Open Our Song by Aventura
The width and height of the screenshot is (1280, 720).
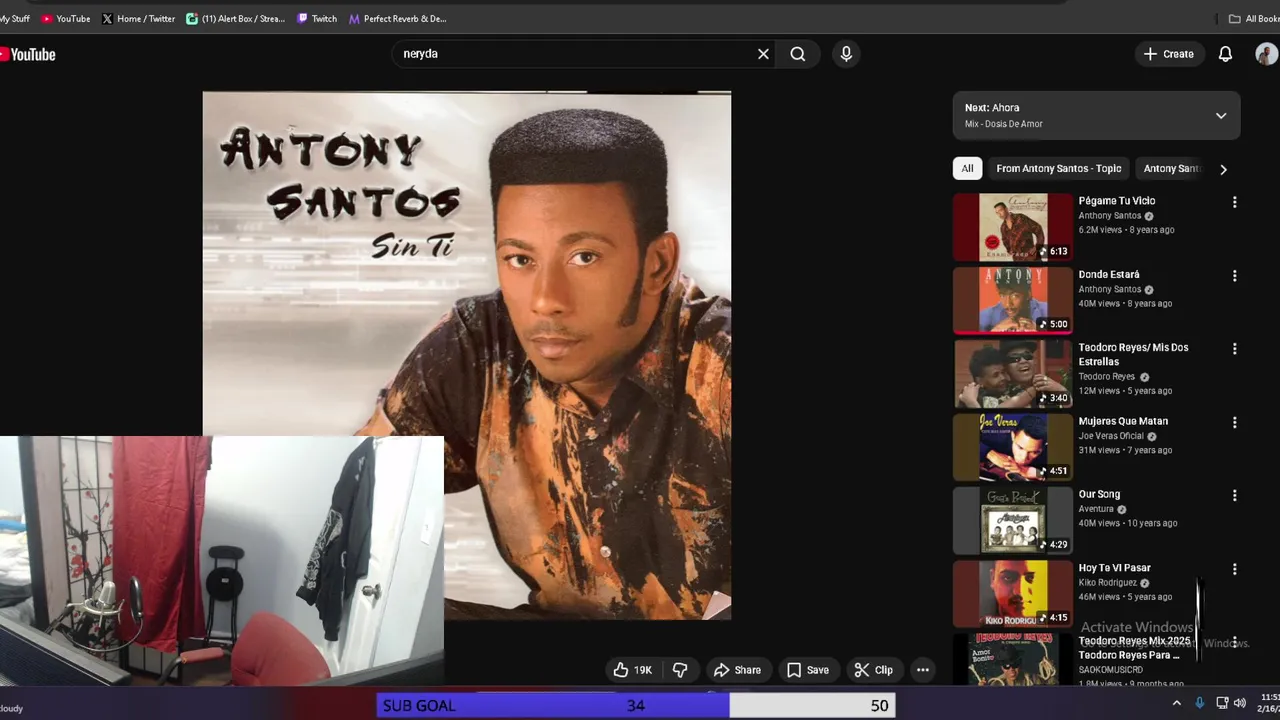tap(1099, 494)
